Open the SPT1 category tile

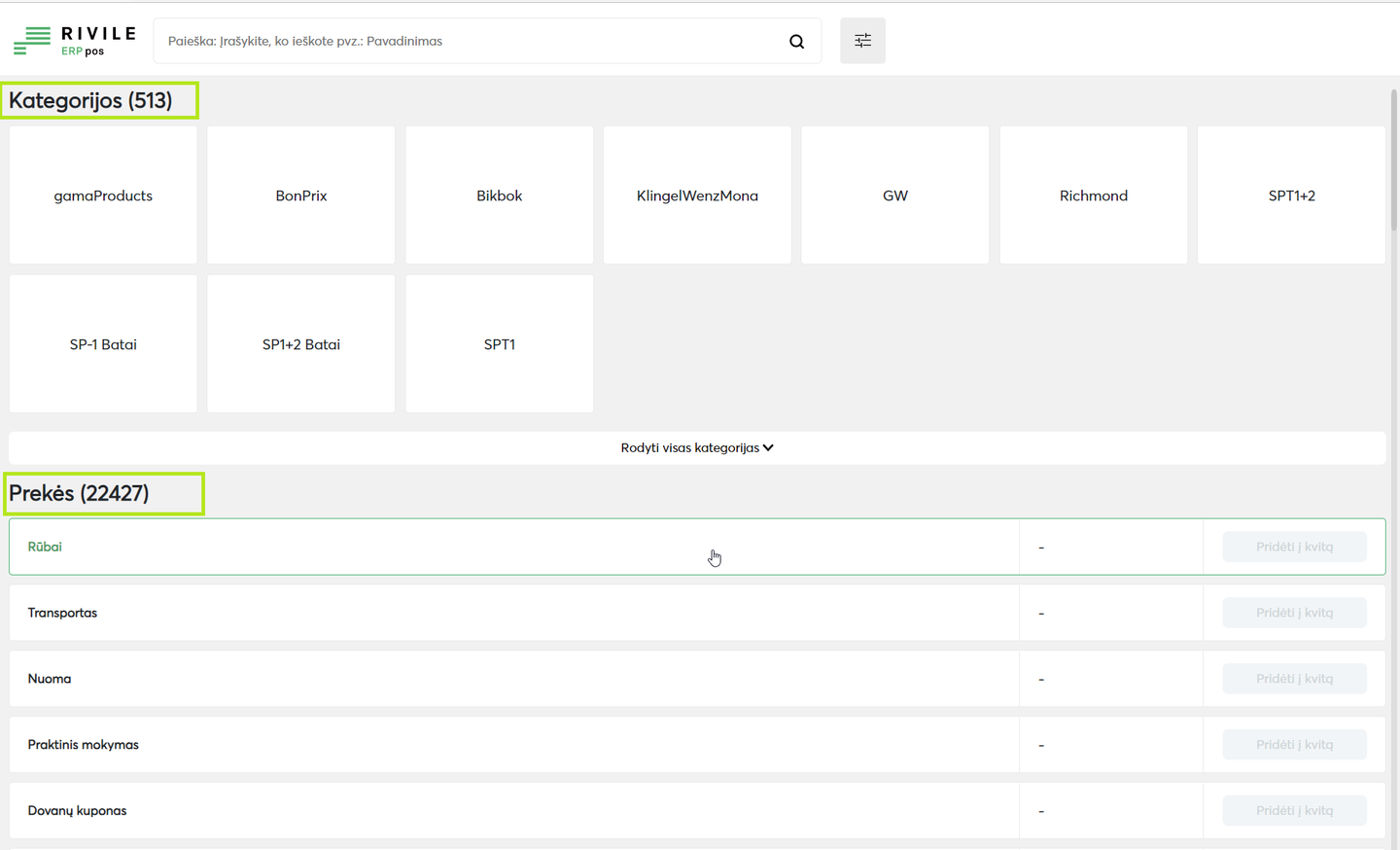499,344
